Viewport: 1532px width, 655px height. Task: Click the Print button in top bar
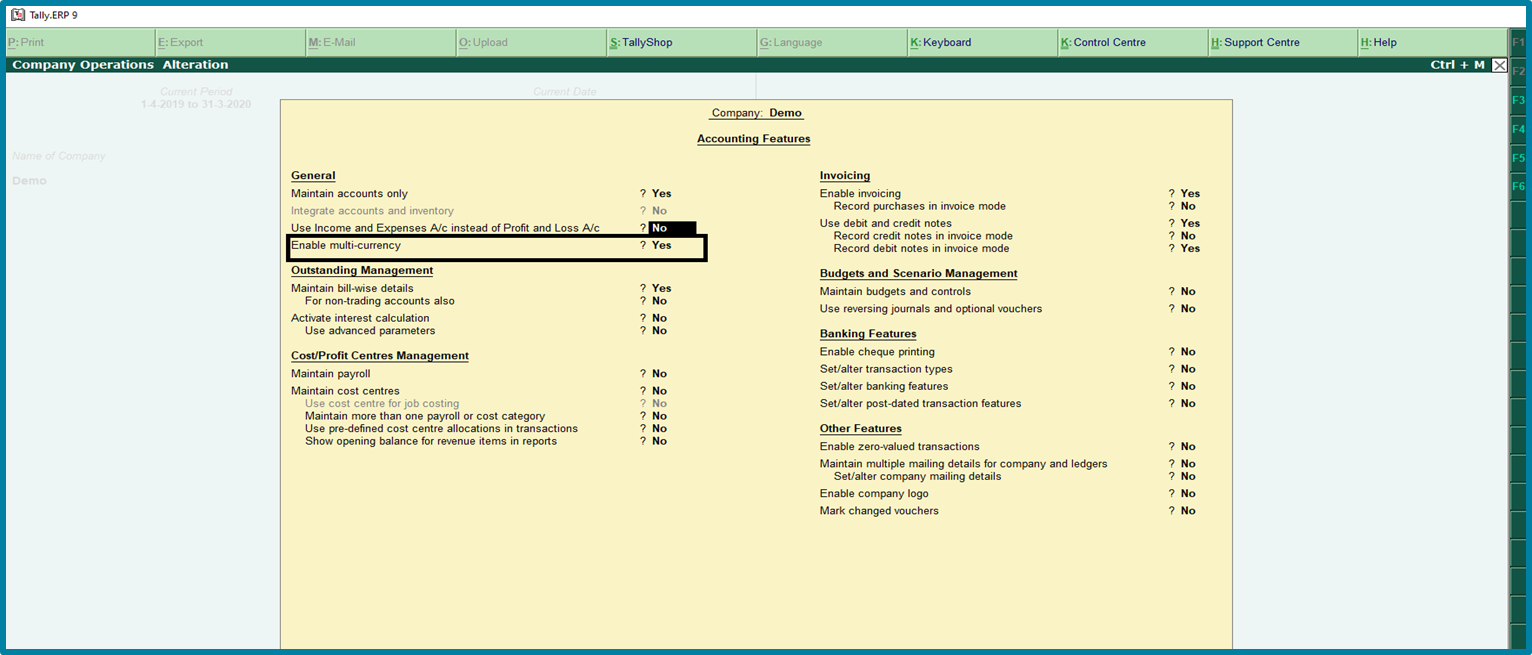(80, 43)
